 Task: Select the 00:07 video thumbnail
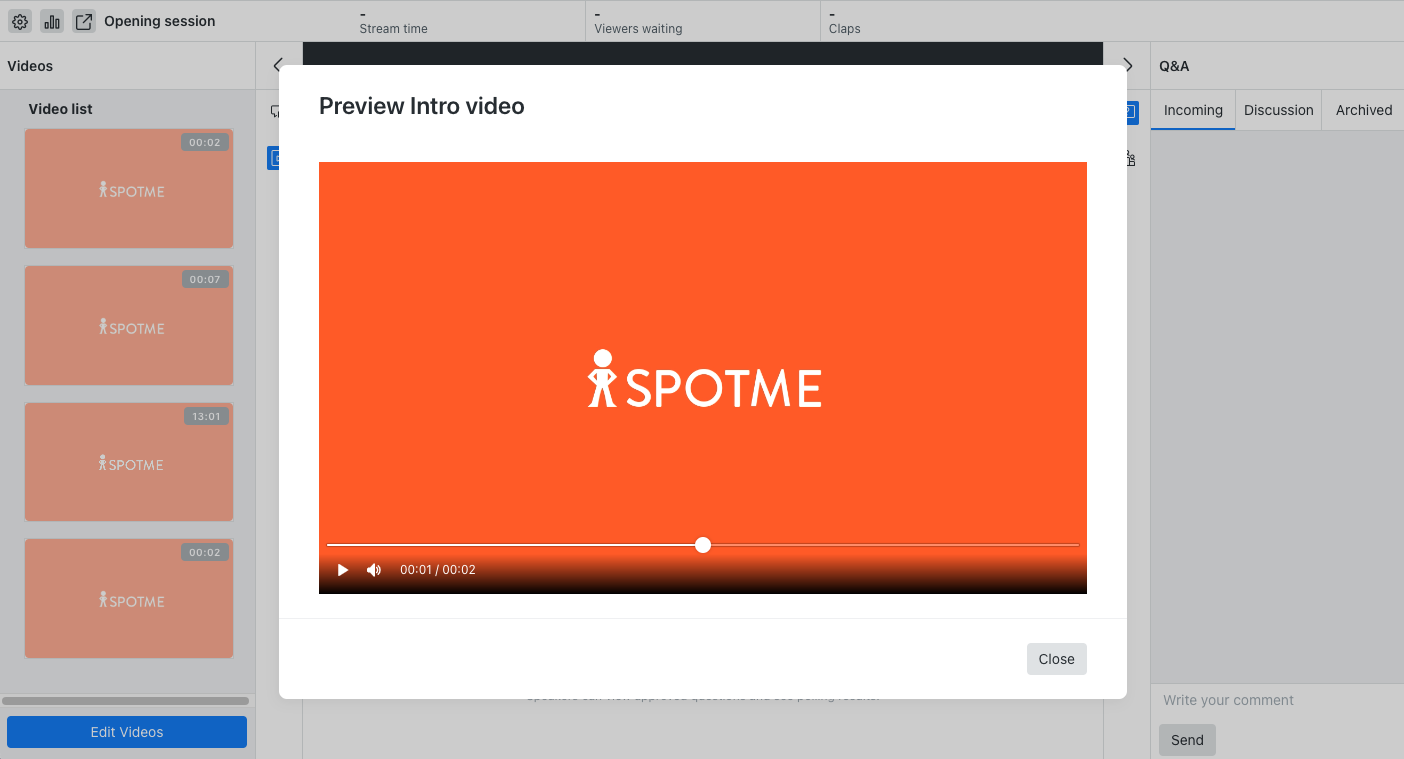(129, 325)
